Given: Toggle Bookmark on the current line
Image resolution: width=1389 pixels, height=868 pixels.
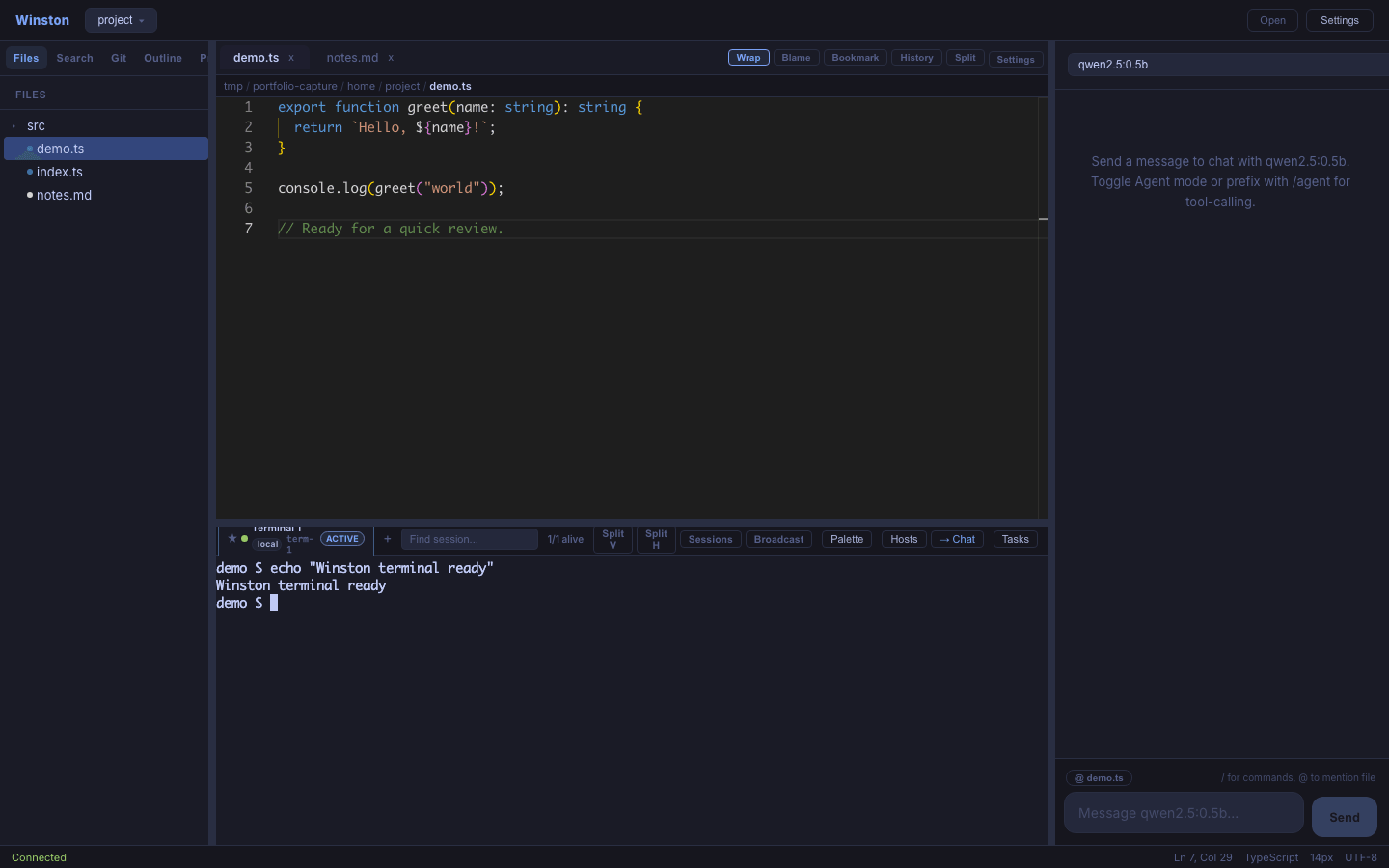Looking at the screenshot, I should click(x=856, y=58).
